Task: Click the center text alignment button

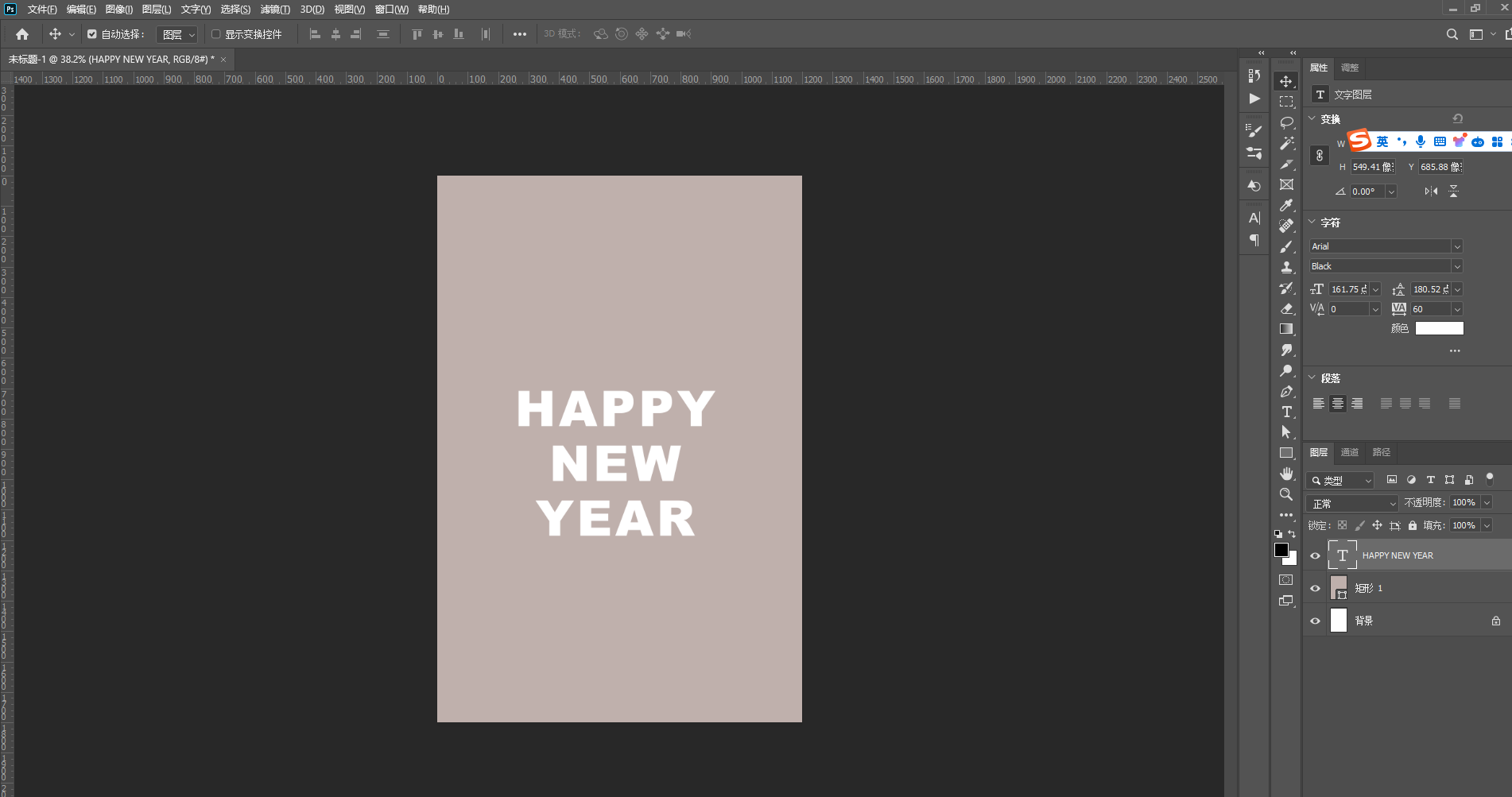Action: point(1338,404)
